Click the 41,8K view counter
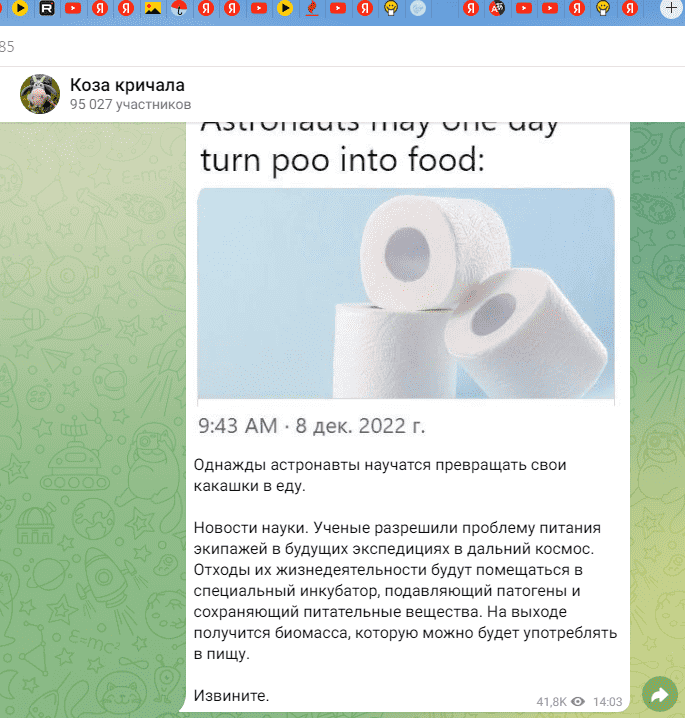 point(551,702)
